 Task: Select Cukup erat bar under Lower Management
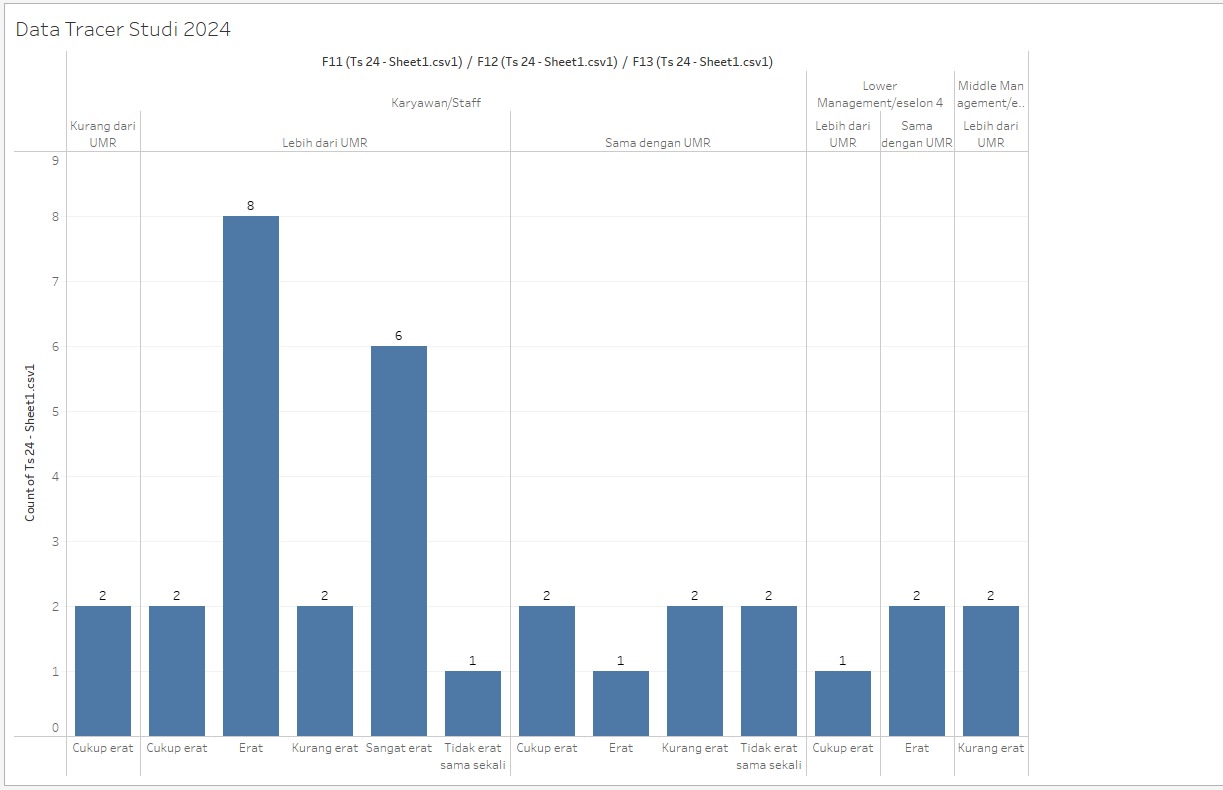(x=843, y=703)
